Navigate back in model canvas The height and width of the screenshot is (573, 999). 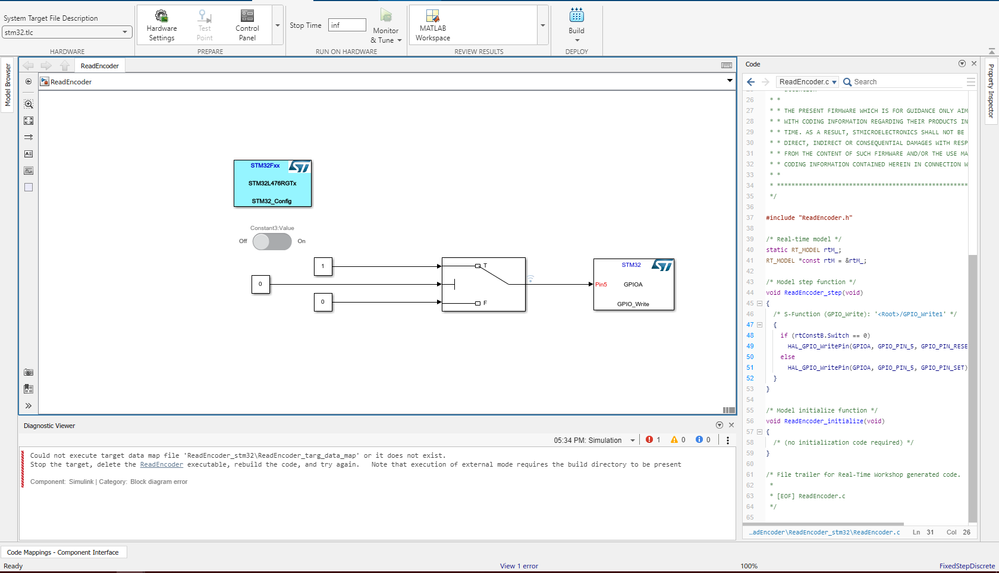pos(28,66)
